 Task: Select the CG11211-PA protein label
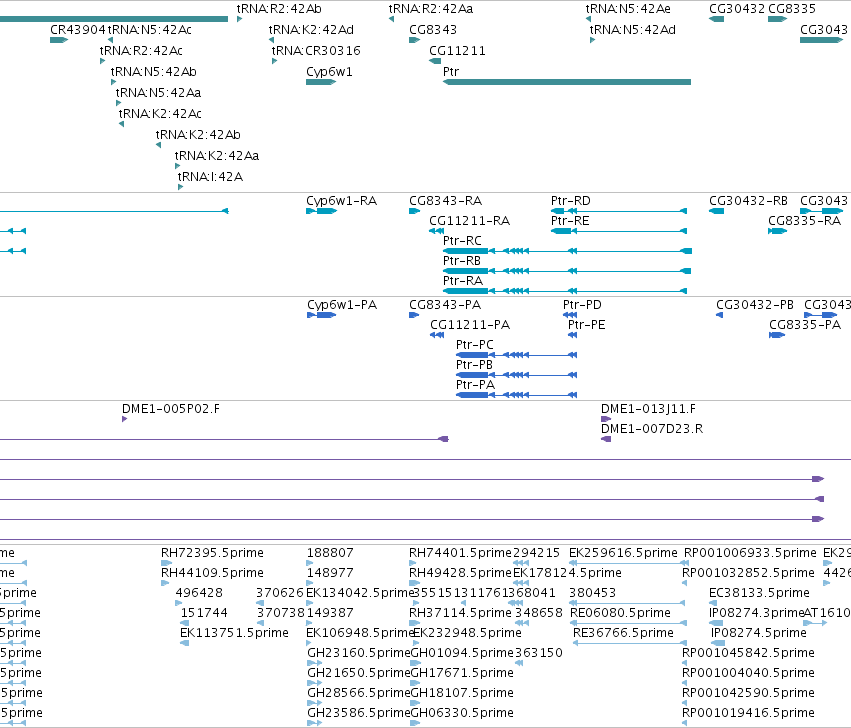(470, 325)
